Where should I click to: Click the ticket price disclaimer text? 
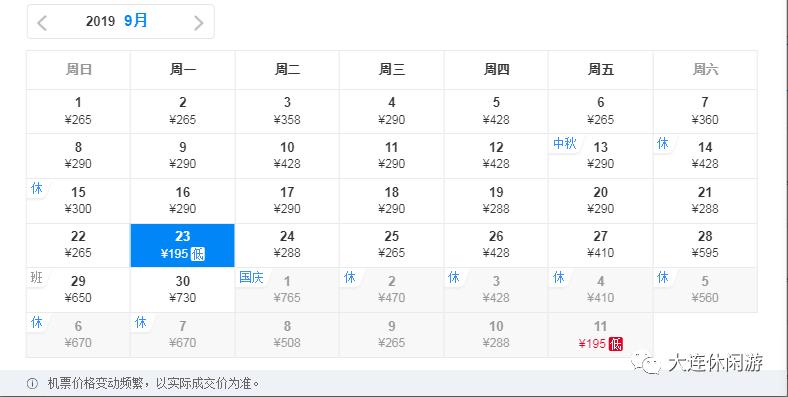[x=154, y=384]
